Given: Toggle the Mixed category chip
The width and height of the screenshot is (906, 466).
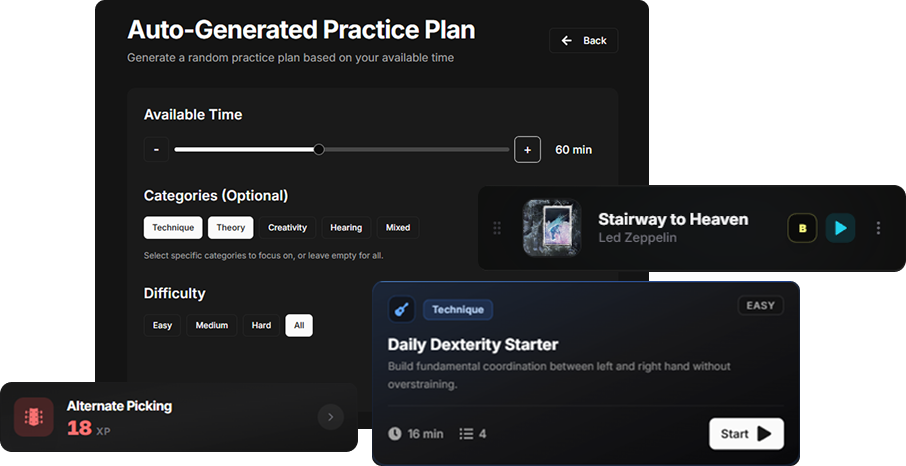Looking at the screenshot, I should 398,228.
